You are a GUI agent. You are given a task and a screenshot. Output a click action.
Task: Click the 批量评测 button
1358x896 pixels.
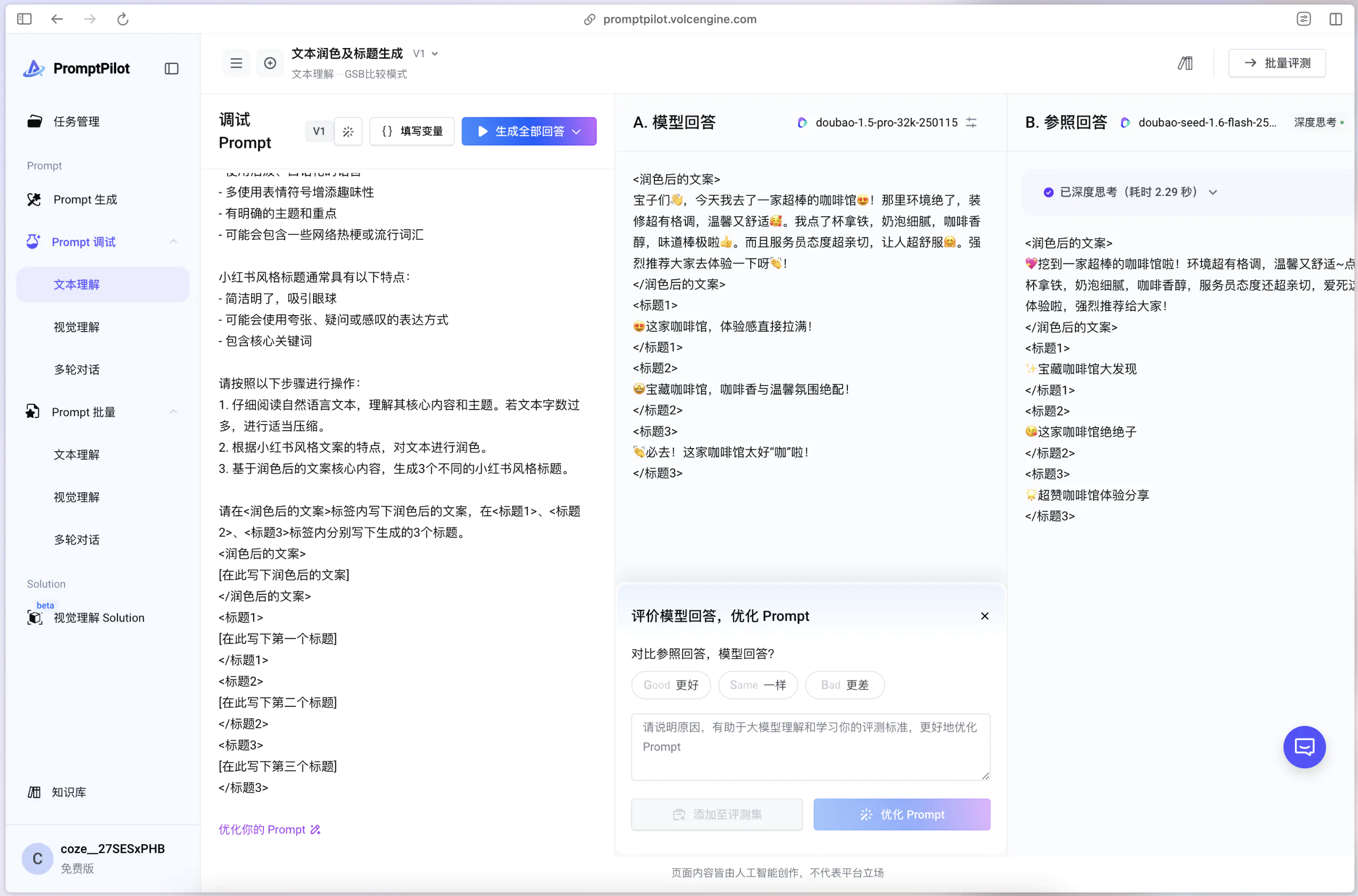[x=1277, y=64]
